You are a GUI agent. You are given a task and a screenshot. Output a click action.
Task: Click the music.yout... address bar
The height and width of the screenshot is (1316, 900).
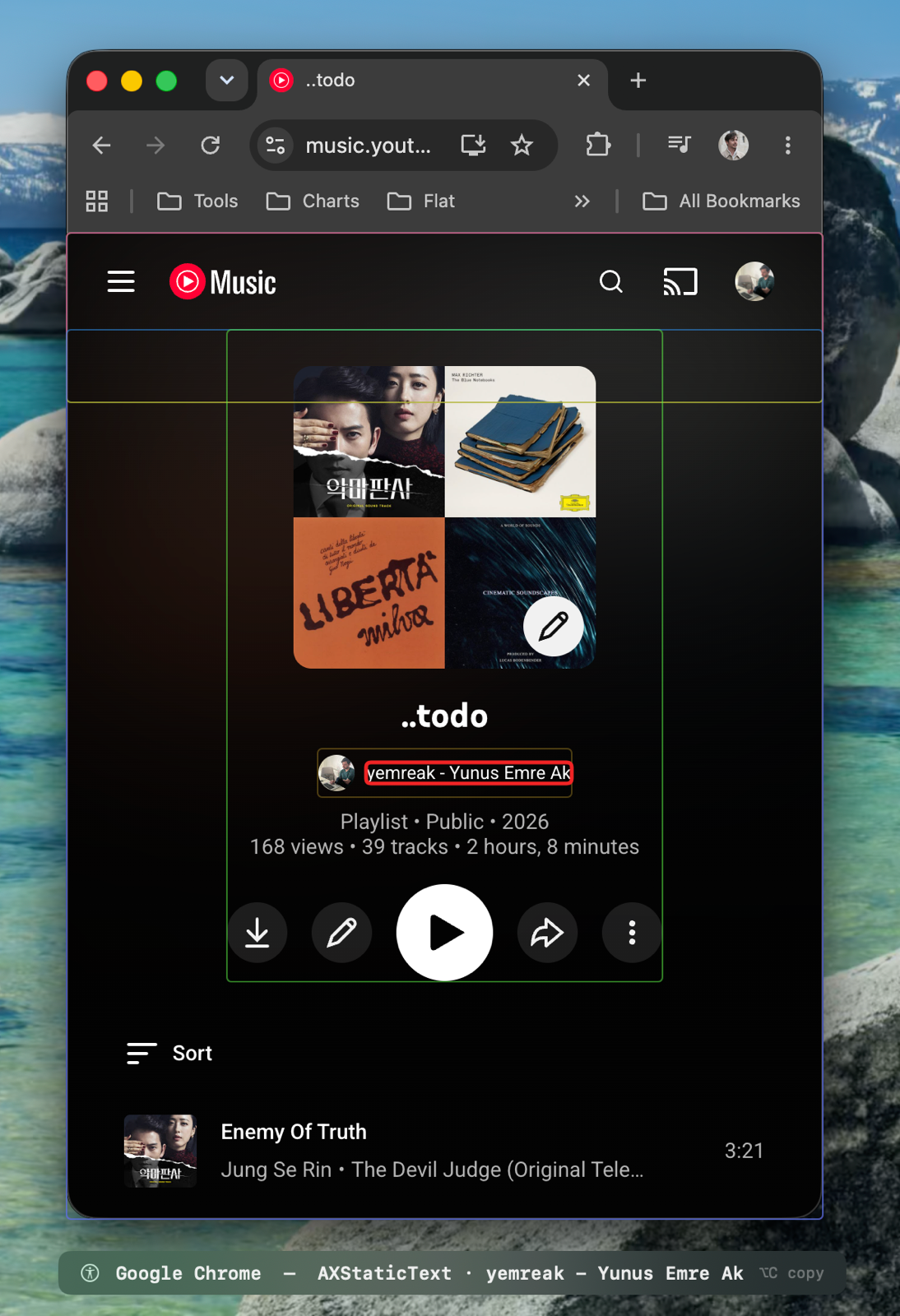point(369,146)
